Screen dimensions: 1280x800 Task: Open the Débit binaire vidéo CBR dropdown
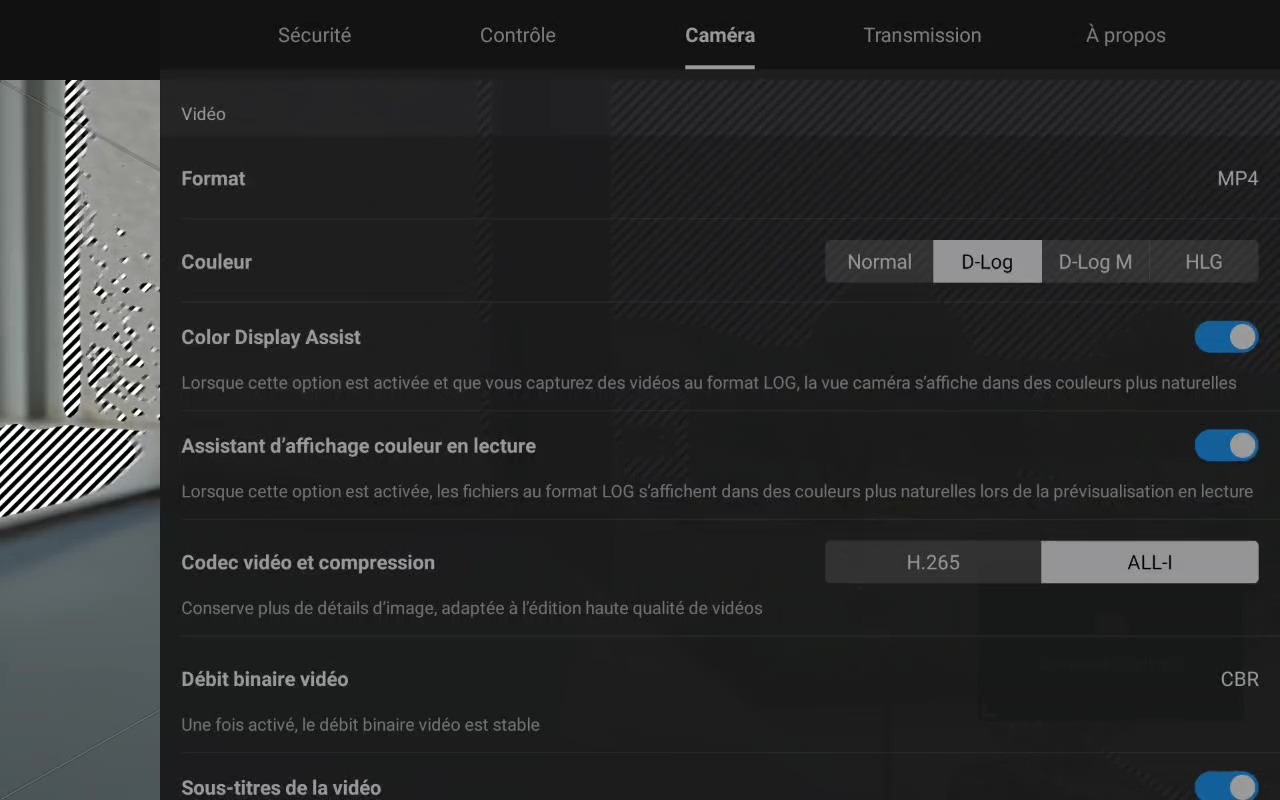coord(1239,679)
